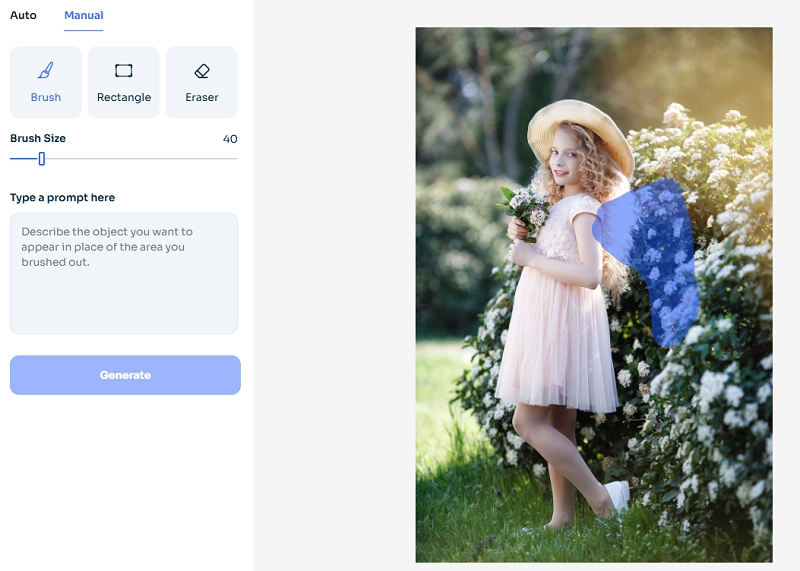The image size is (800, 571).
Task: Click the Brush Size slider handle
Action: click(x=42, y=158)
